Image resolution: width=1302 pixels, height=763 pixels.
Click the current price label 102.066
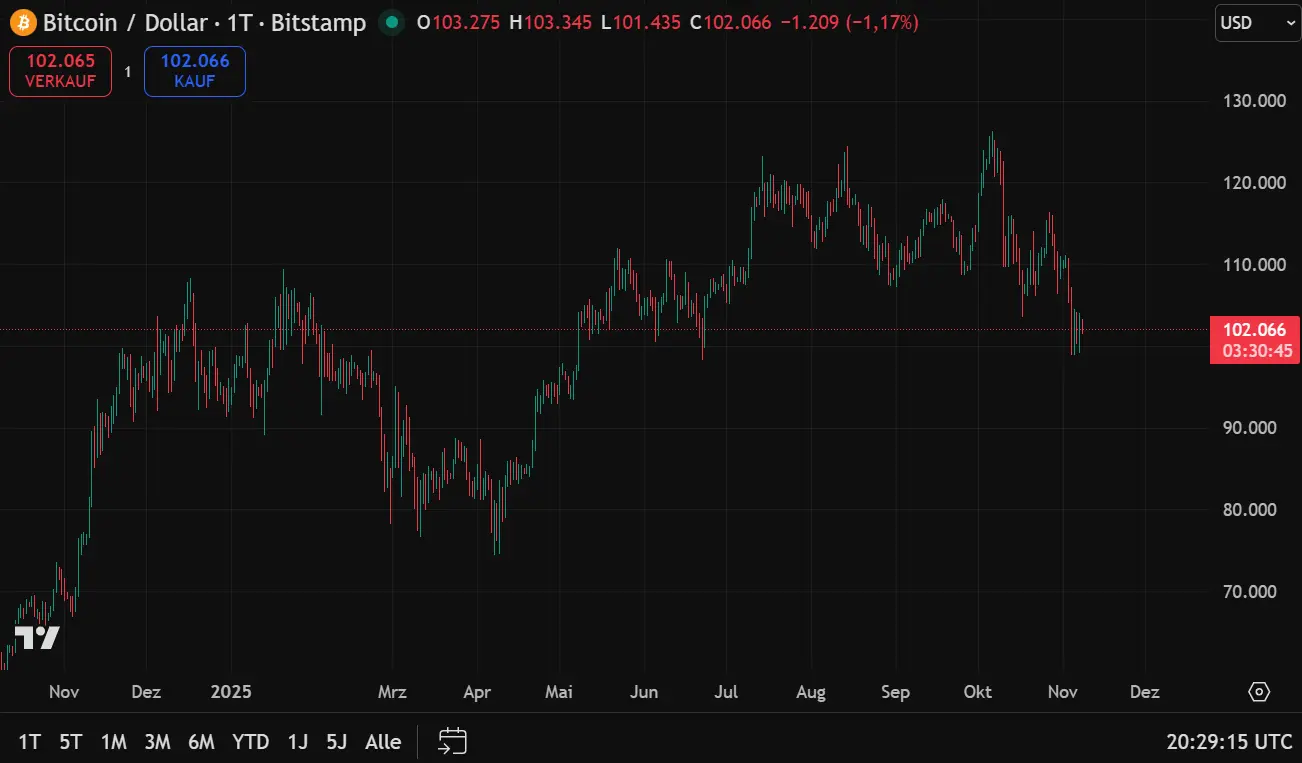[x=1254, y=331]
